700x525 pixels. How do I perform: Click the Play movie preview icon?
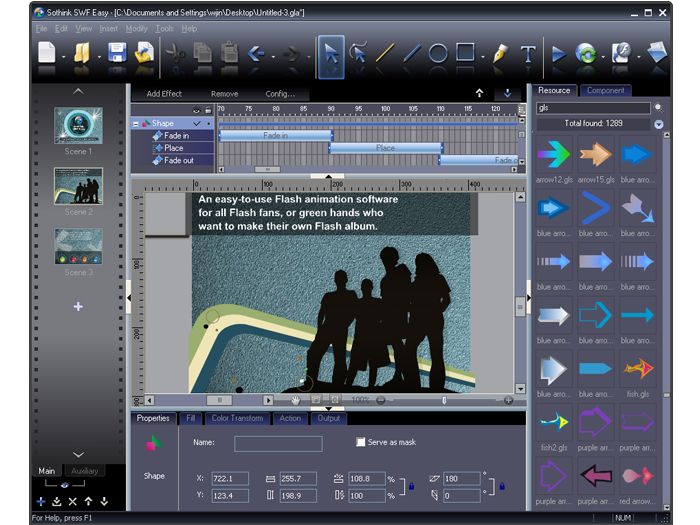559,54
